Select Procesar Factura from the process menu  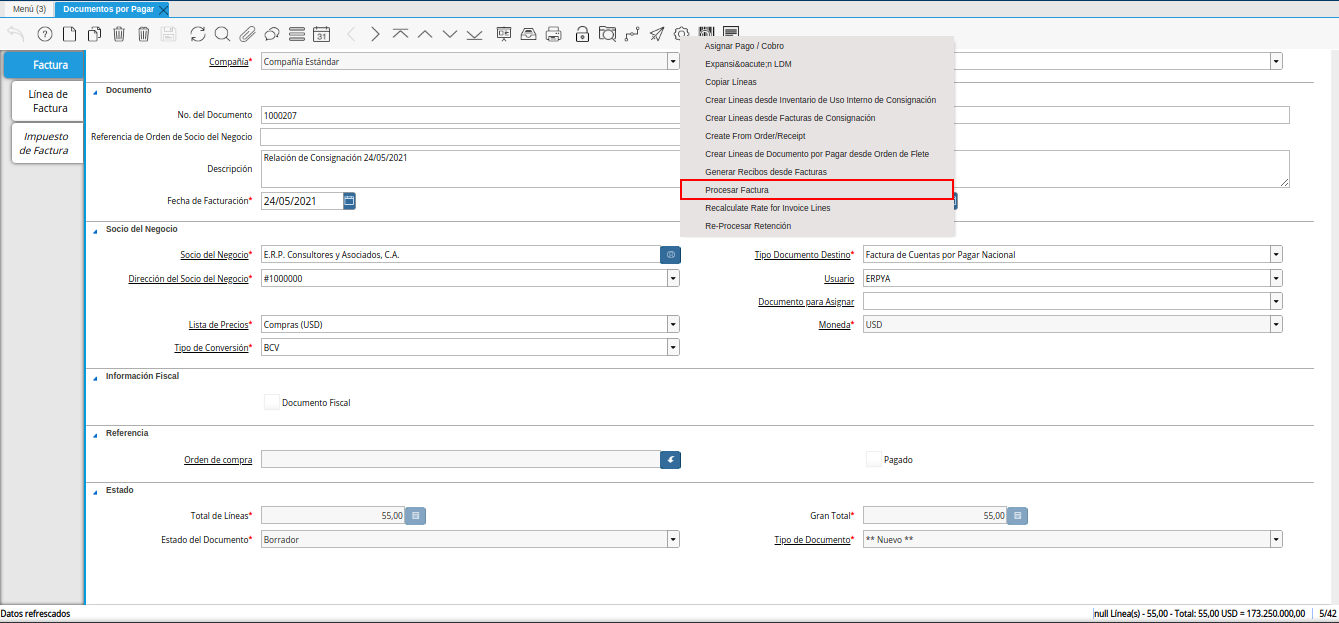click(737, 190)
